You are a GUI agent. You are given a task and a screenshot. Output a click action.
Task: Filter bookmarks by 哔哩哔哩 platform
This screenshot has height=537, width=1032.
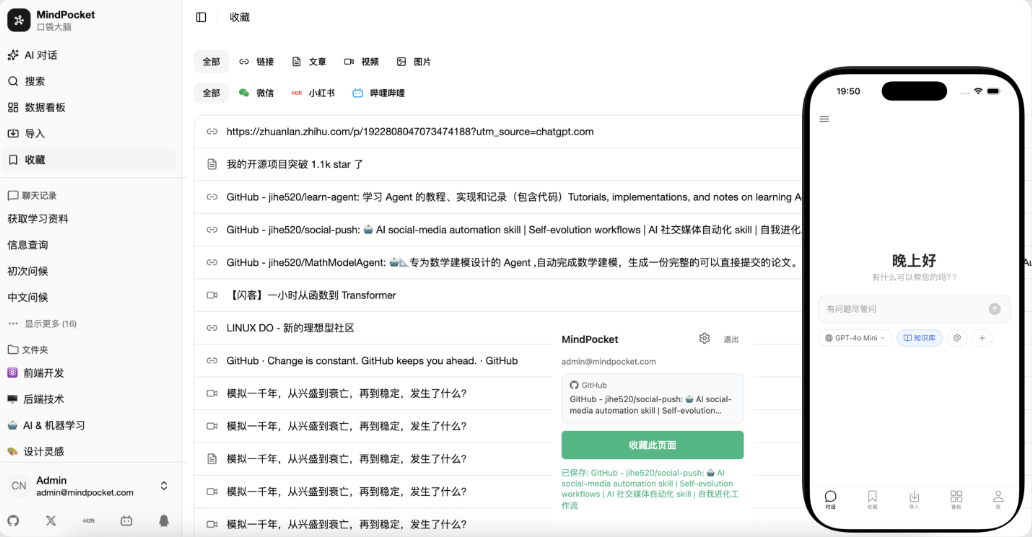[378, 93]
